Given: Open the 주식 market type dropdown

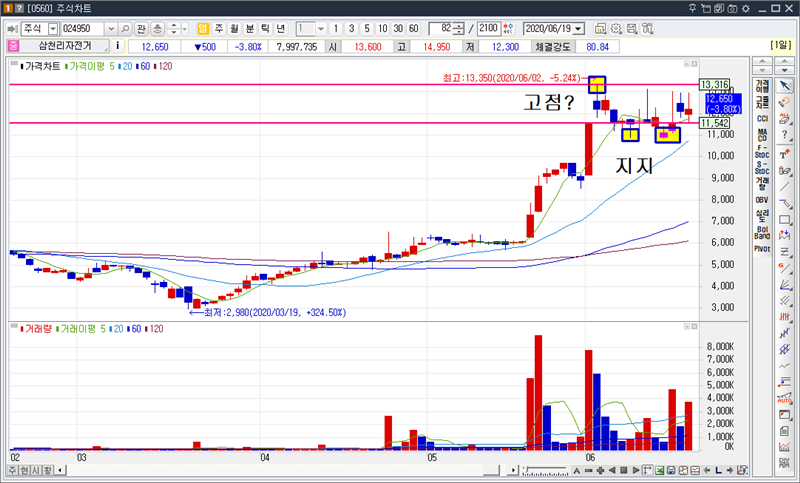Looking at the screenshot, I should 53,29.
